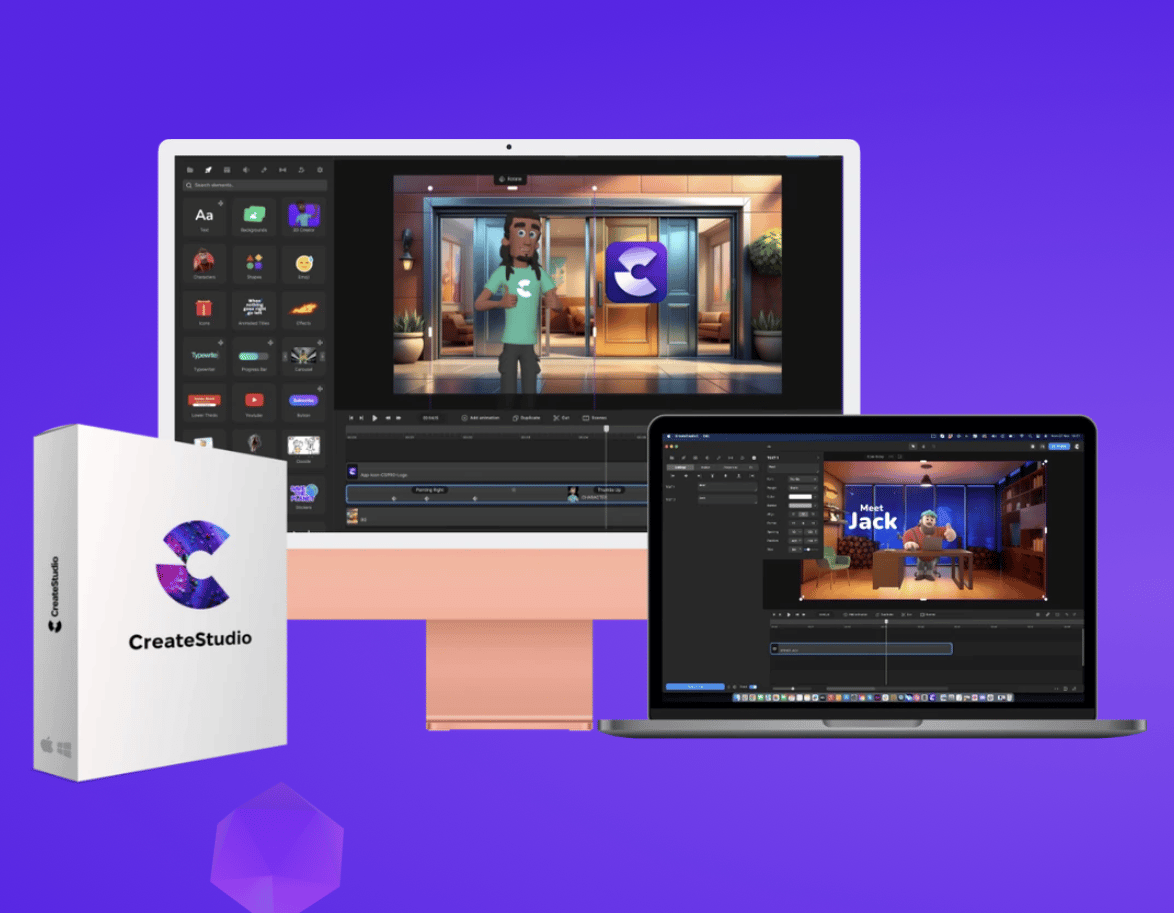Click the folder icon in iMac top toolbar
Image resolution: width=1174 pixels, height=913 pixels.
pos(190,170)
